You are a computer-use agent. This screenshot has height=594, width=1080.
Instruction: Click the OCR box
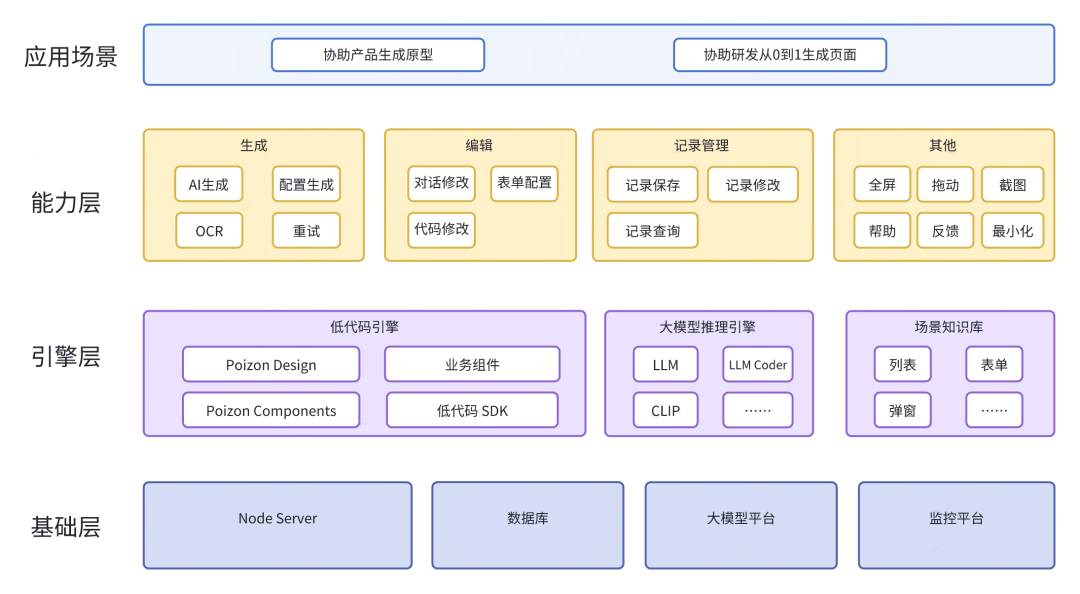coord(209,231)
